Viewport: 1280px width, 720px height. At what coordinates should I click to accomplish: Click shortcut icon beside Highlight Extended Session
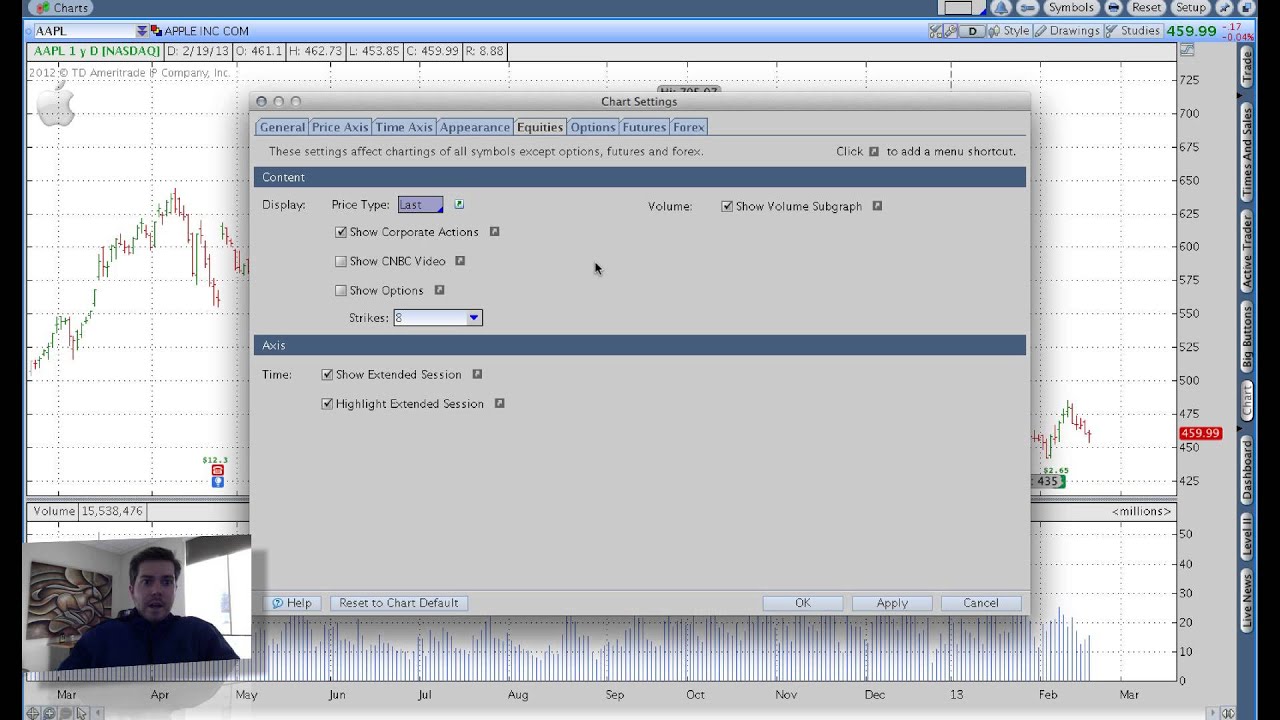[x=499, y=403]
